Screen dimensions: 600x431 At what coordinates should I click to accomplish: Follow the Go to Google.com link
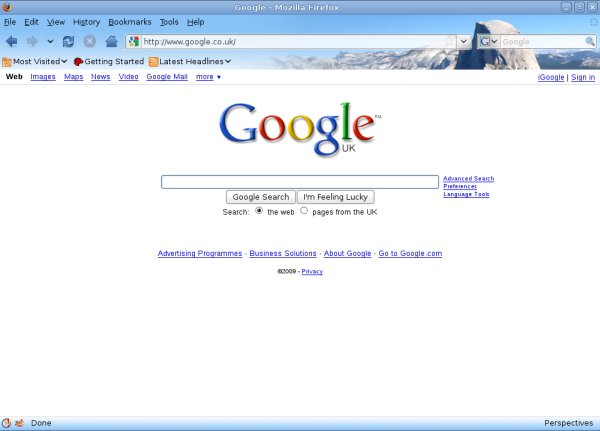[x=410, y=253]
